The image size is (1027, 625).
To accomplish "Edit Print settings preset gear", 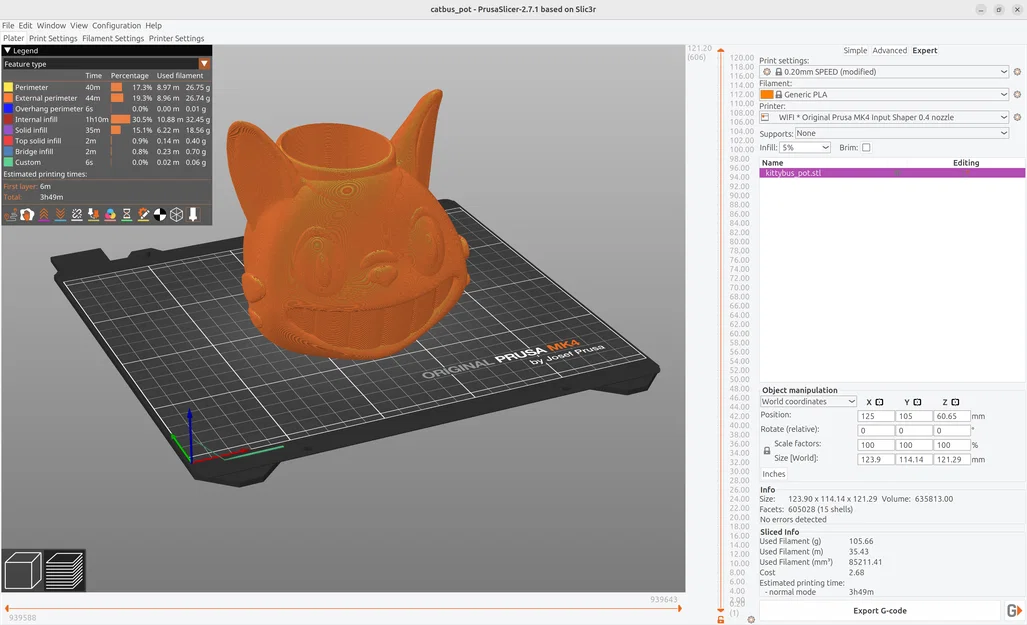I will [1017, 72].
